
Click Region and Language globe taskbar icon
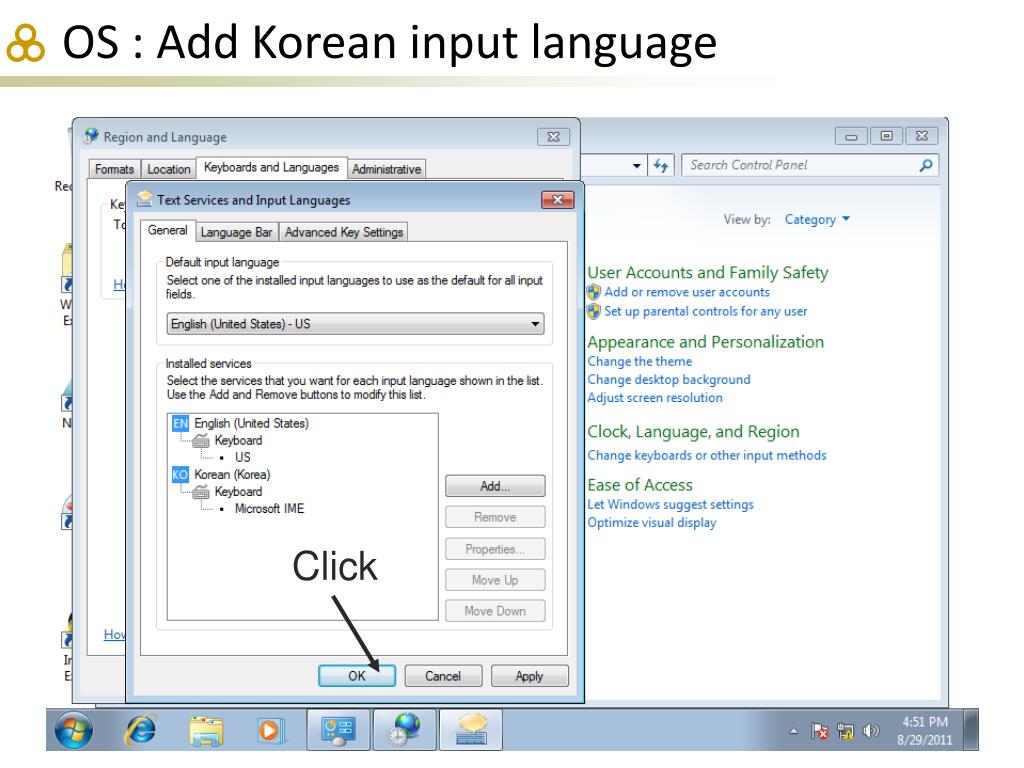click(x=405, y=729)
